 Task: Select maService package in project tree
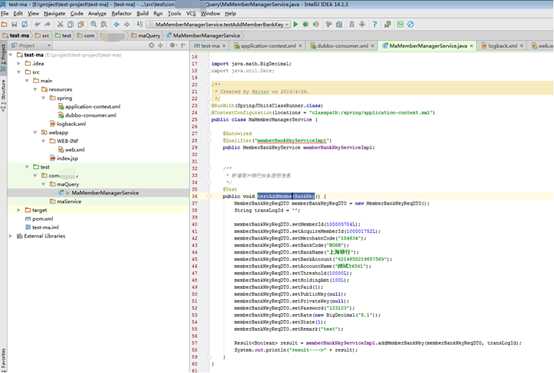66,202
